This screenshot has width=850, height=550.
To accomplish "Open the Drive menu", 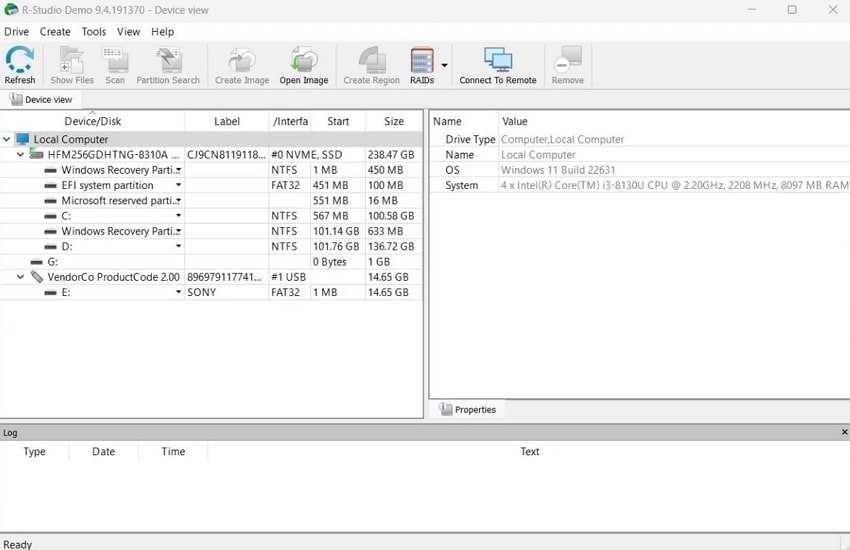I will click(16, 31).
